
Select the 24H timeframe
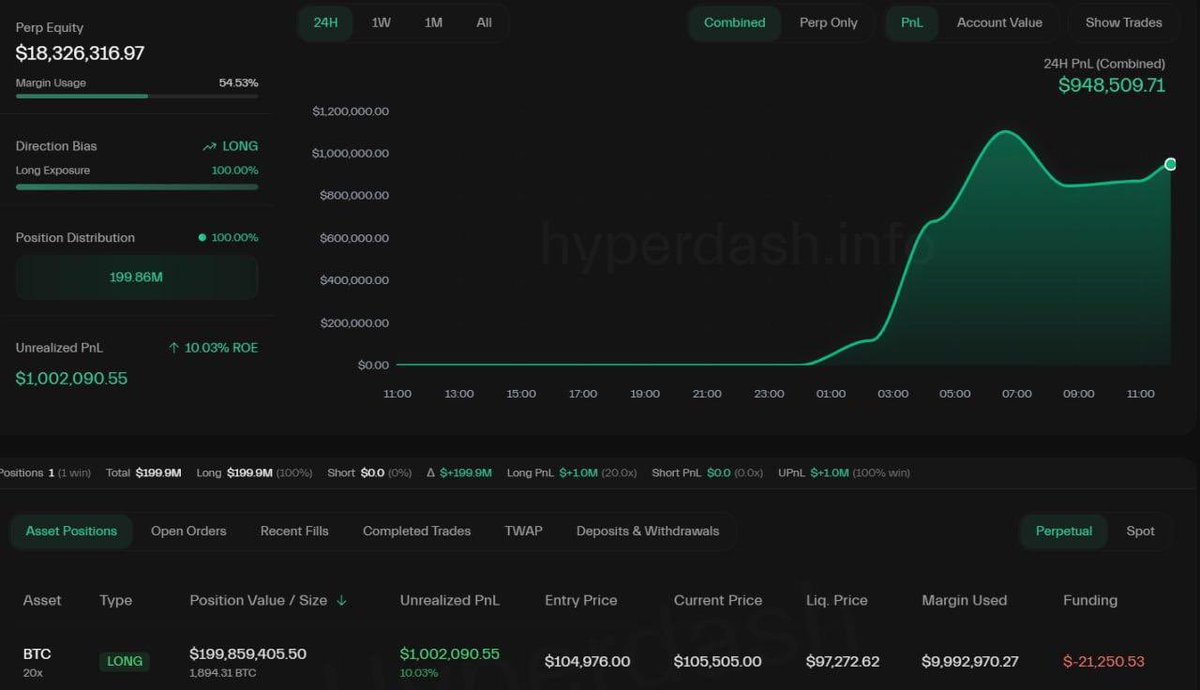(x=325, y=22)
